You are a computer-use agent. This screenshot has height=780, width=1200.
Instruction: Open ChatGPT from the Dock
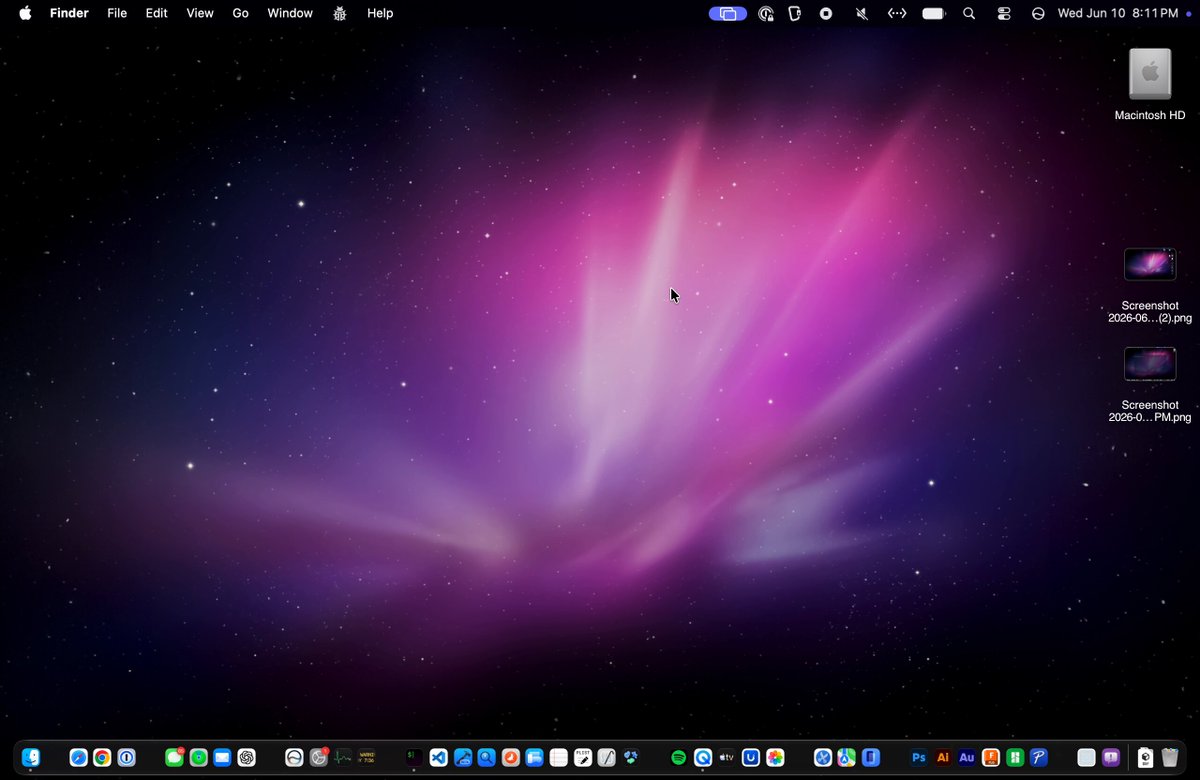pyautogui.click(x=246, y=758)
